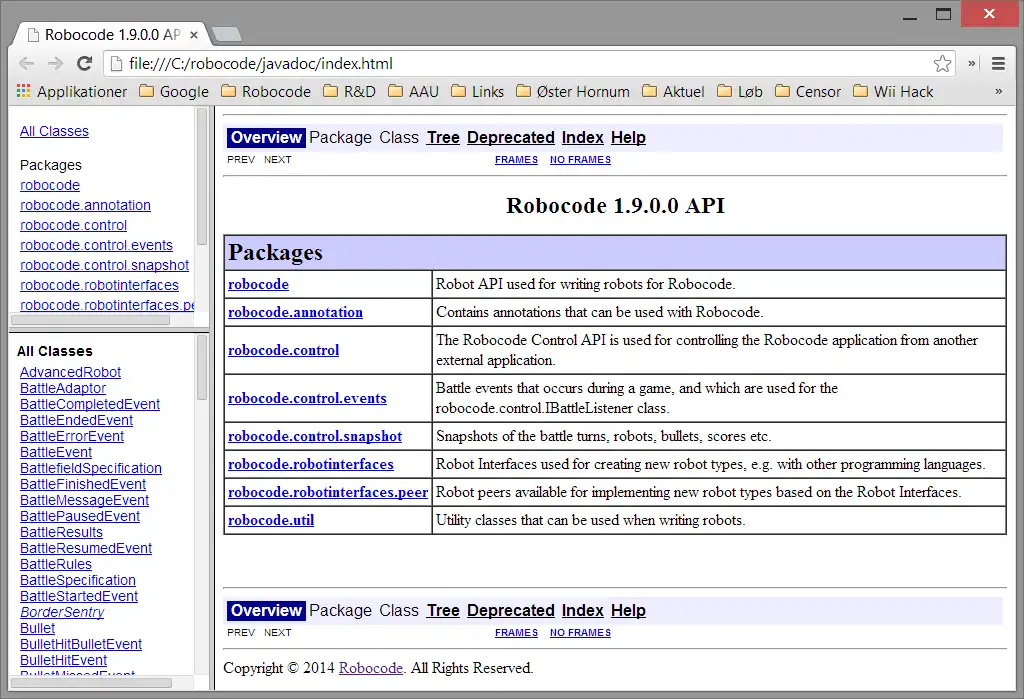Open the Google bookmark folder

click(174, 91)
